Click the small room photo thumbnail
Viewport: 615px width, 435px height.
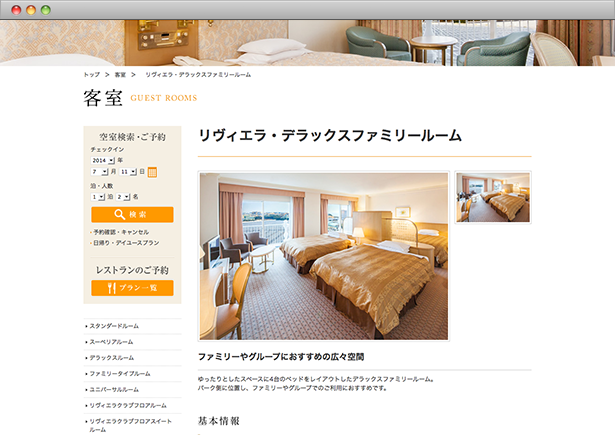(x=493, y=197)
